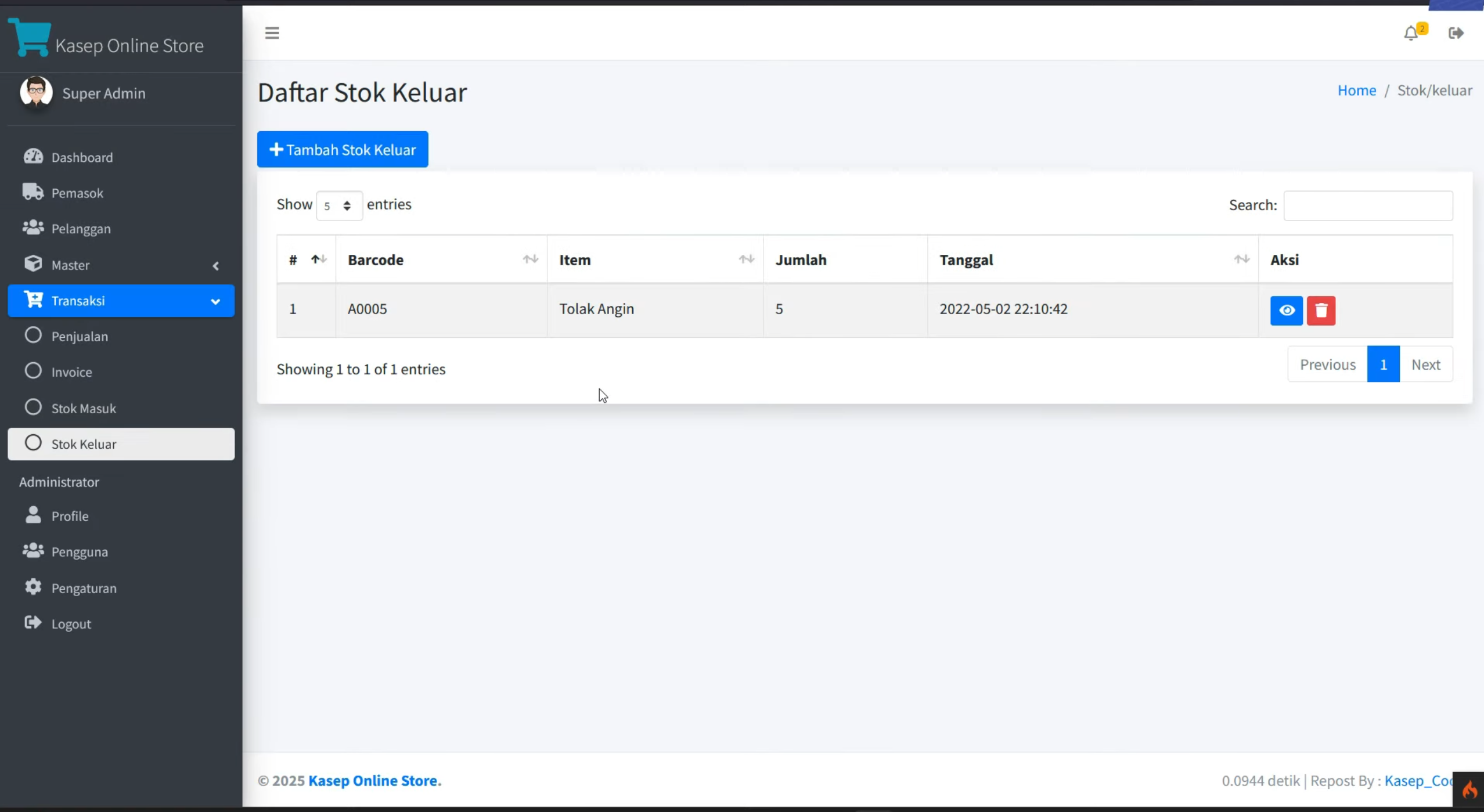Open the Profile page
The height and width of the screenshot is (812, 1484).
pyautogui.click(x=121, y=516)
